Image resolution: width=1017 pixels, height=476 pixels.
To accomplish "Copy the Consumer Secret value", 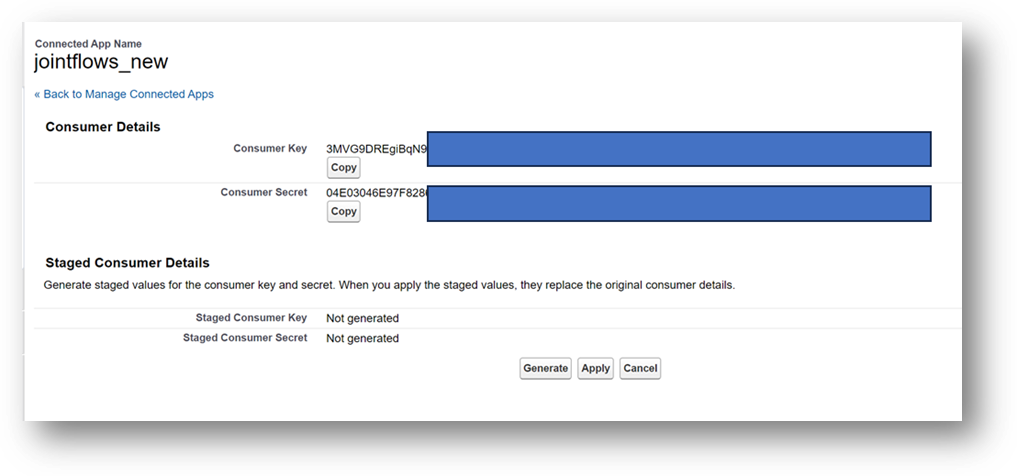I will [343, 211].
